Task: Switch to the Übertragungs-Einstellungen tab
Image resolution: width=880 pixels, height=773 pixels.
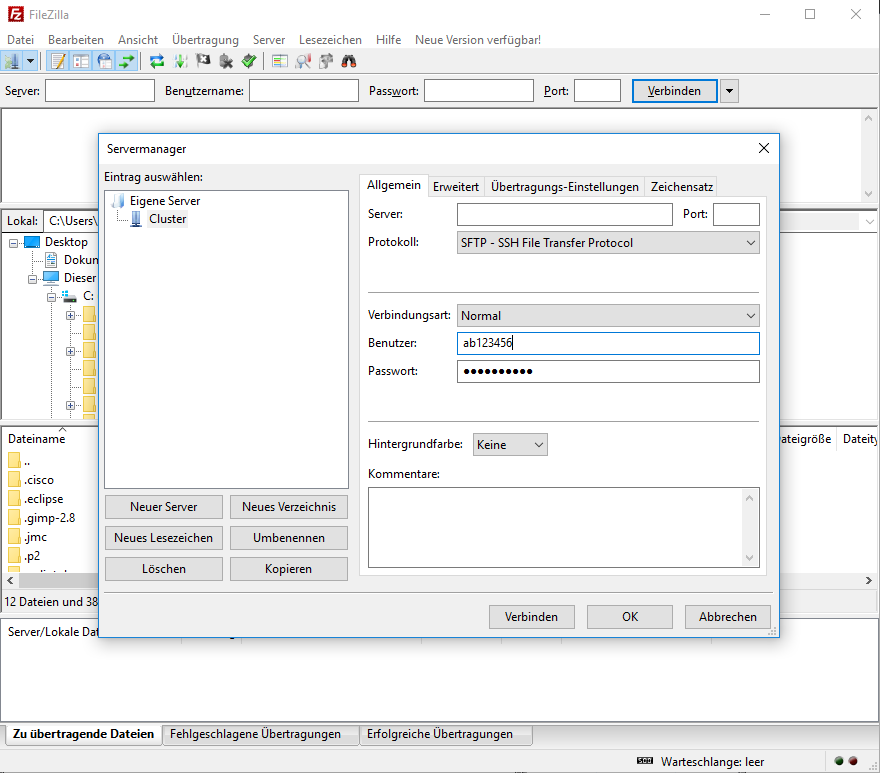Action: tap(564, 187)
